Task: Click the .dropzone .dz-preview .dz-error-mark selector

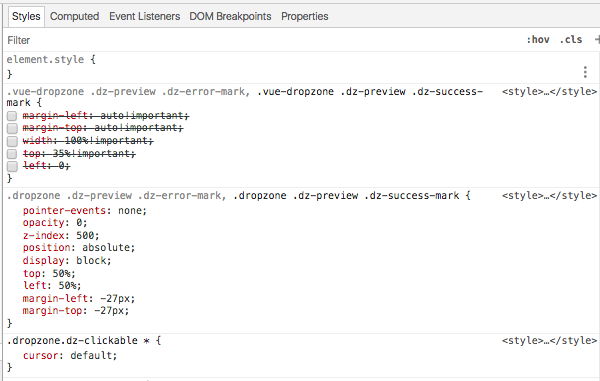Action: tap(114, 196)
